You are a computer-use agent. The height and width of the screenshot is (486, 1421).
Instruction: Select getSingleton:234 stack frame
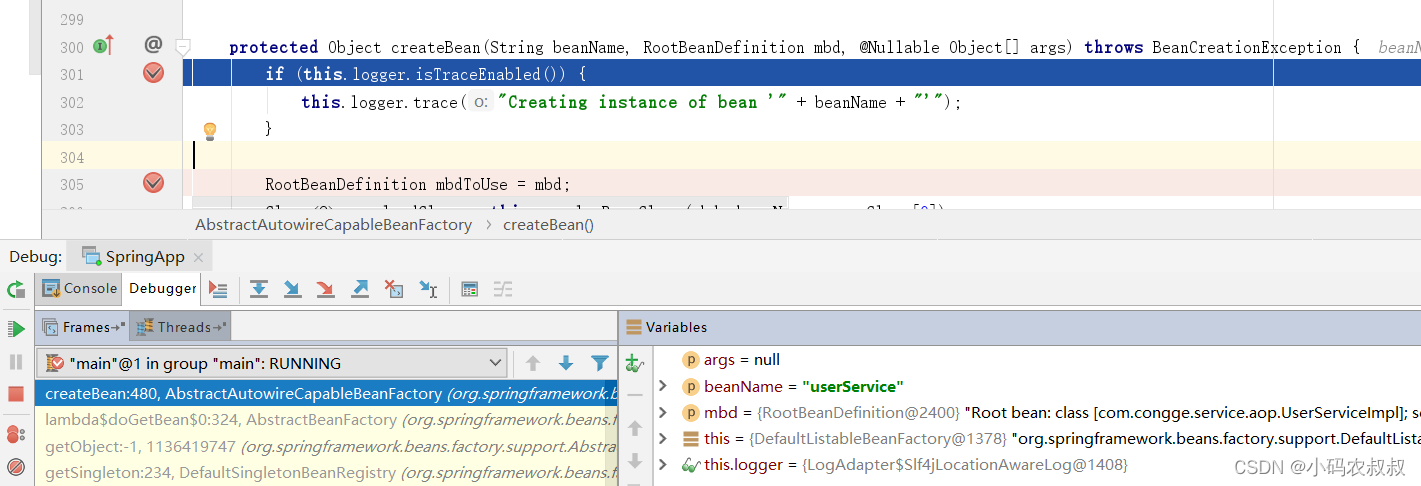(x=326, y=472)
